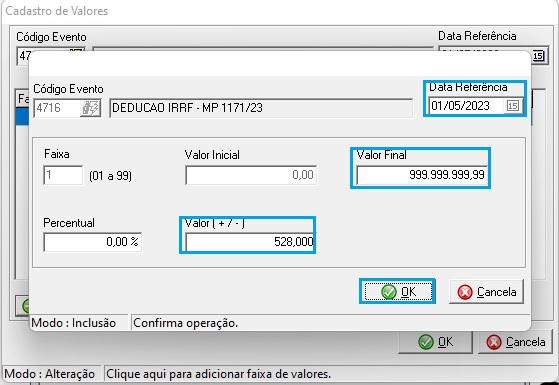Click OK in the Cadastro de Valores window
This screenshot has width=559, height=385.
click(x=436, y=342)
